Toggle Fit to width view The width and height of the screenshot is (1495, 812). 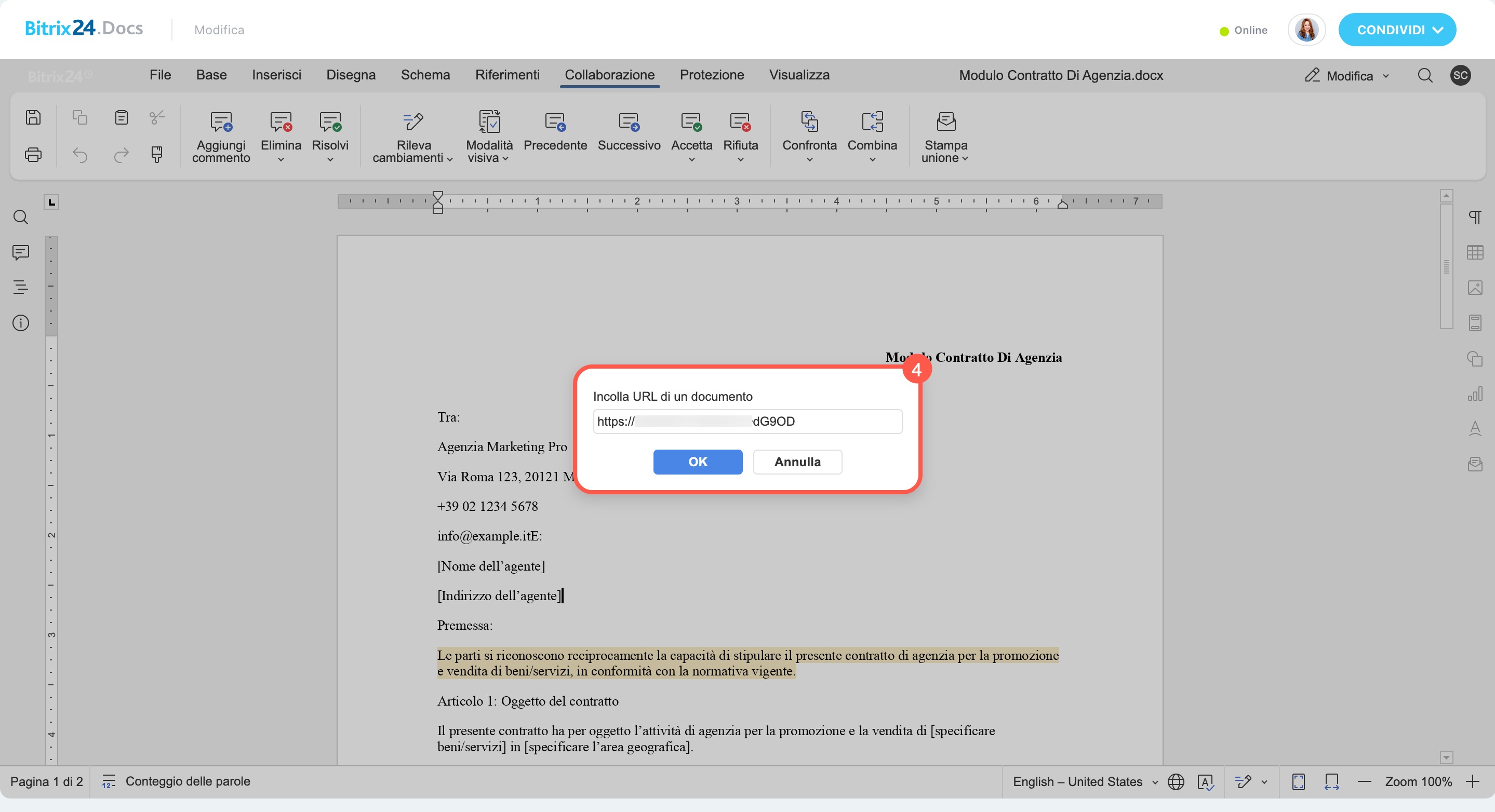pos(1331,782)
